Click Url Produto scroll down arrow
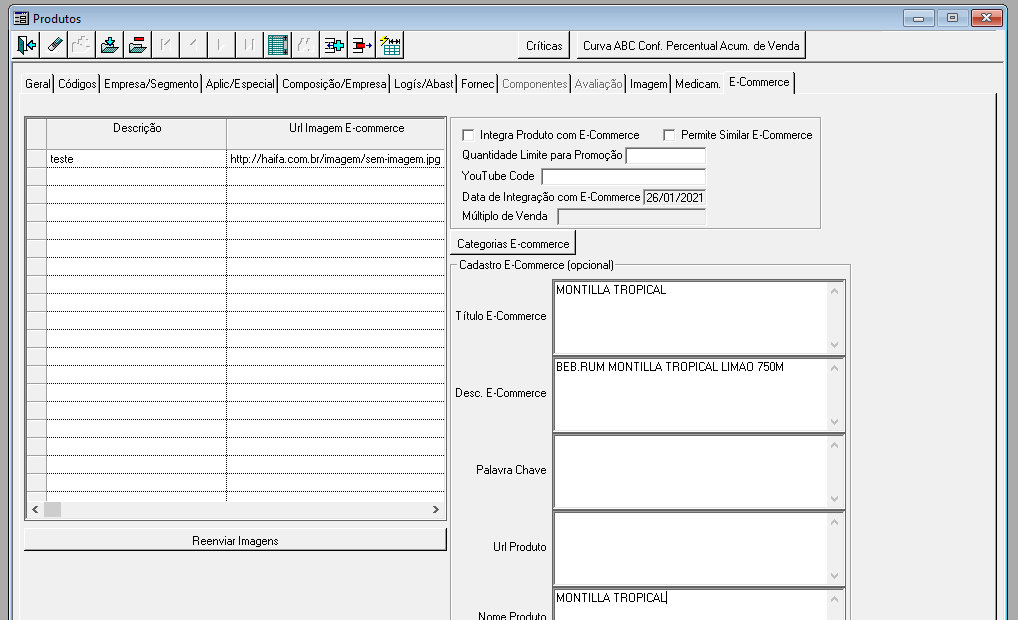1018x620 pixels. [x=834, y=576]
